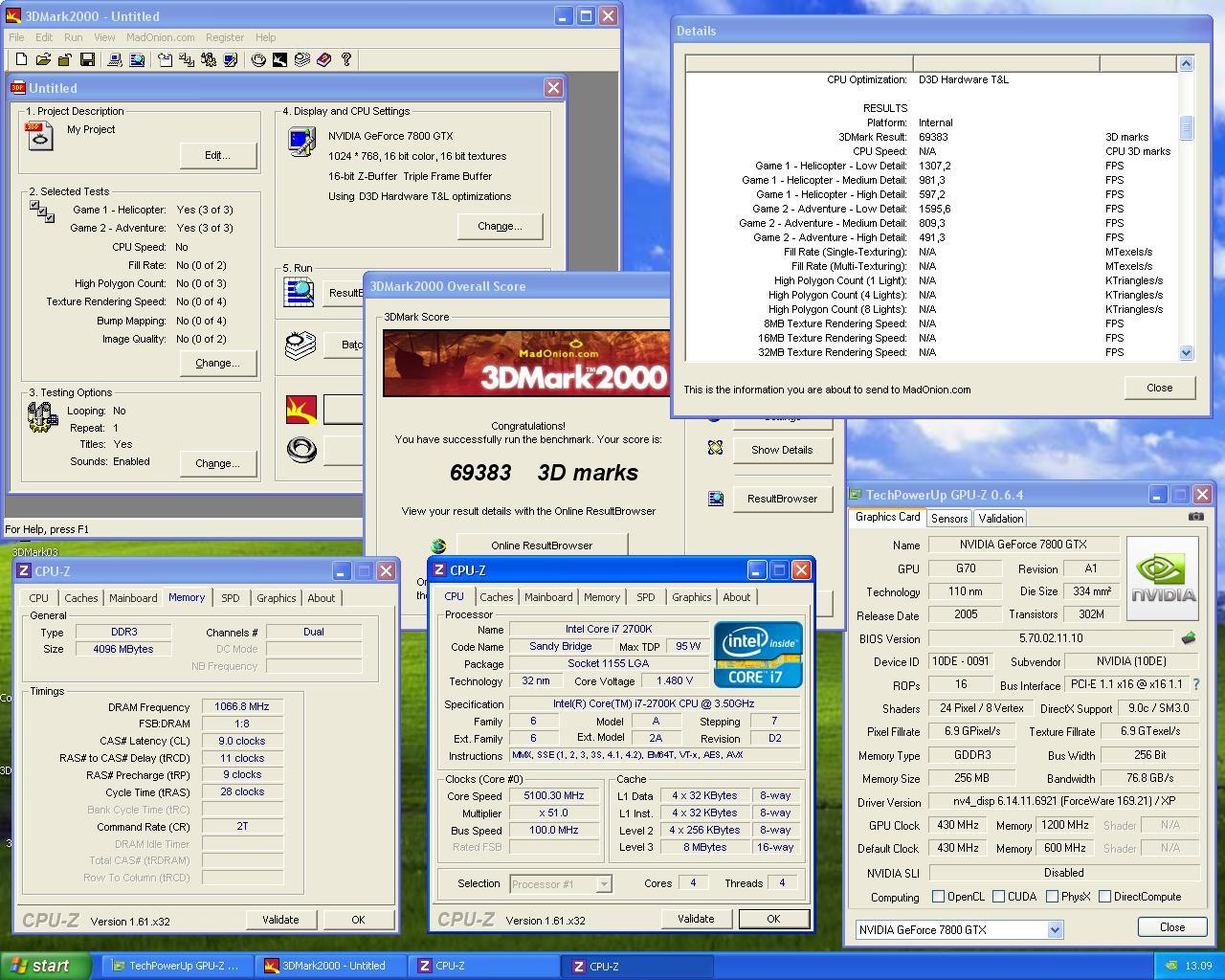Screen dimensions: 1225x980
Task: Click the Details list scrollbar thumb
Action: pos(1186,128)
